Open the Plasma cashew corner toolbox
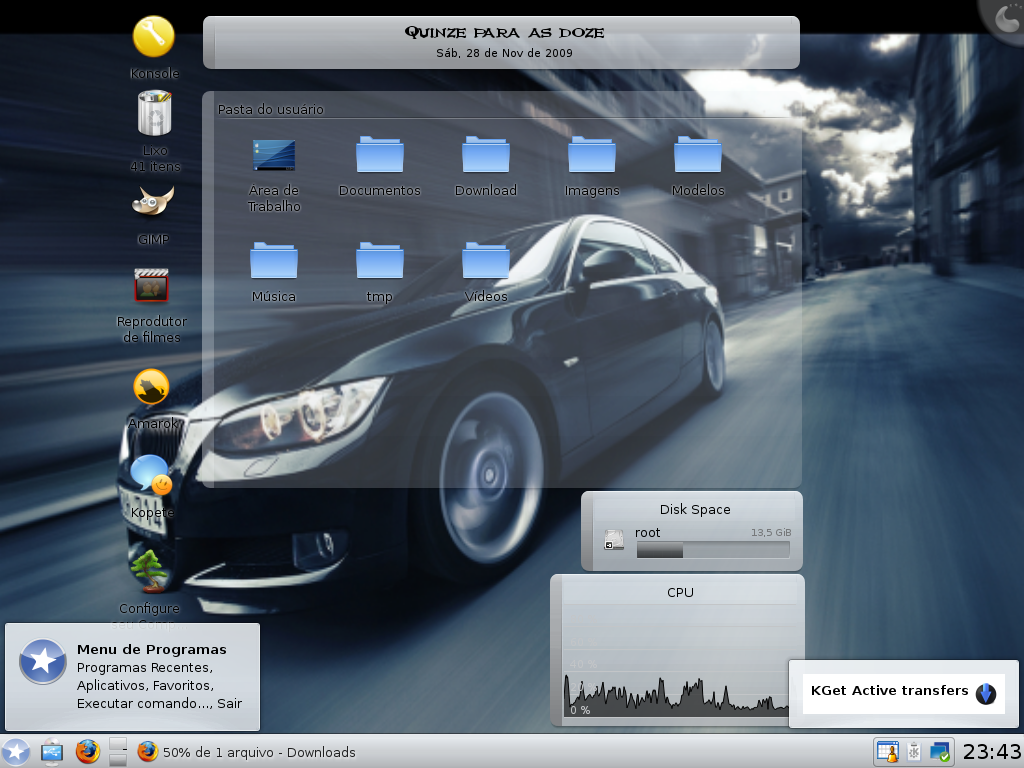Screen dimensions: 1024x768 (x=1006, y=17)
